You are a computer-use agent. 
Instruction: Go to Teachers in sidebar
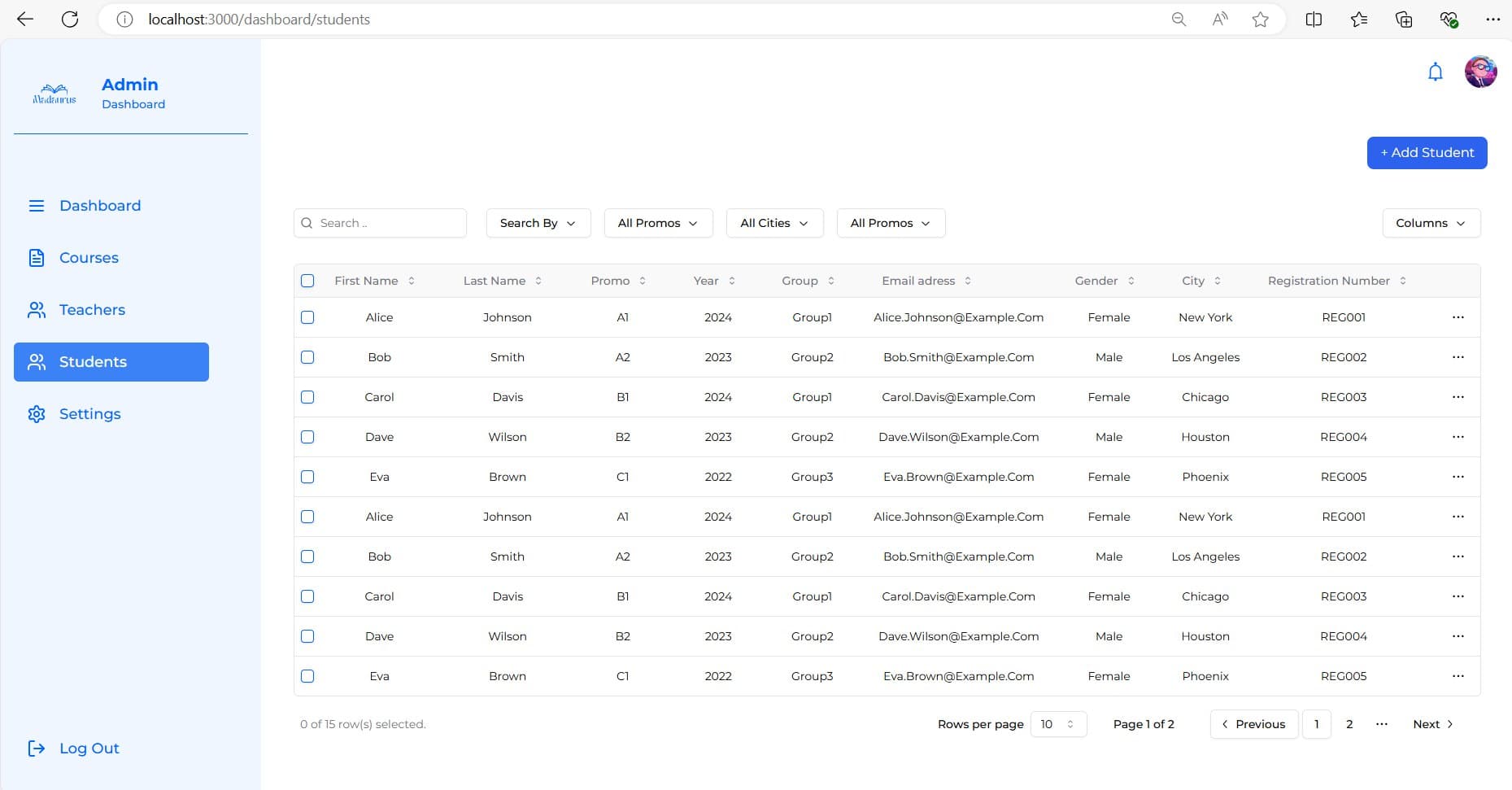tap(92, 310)
